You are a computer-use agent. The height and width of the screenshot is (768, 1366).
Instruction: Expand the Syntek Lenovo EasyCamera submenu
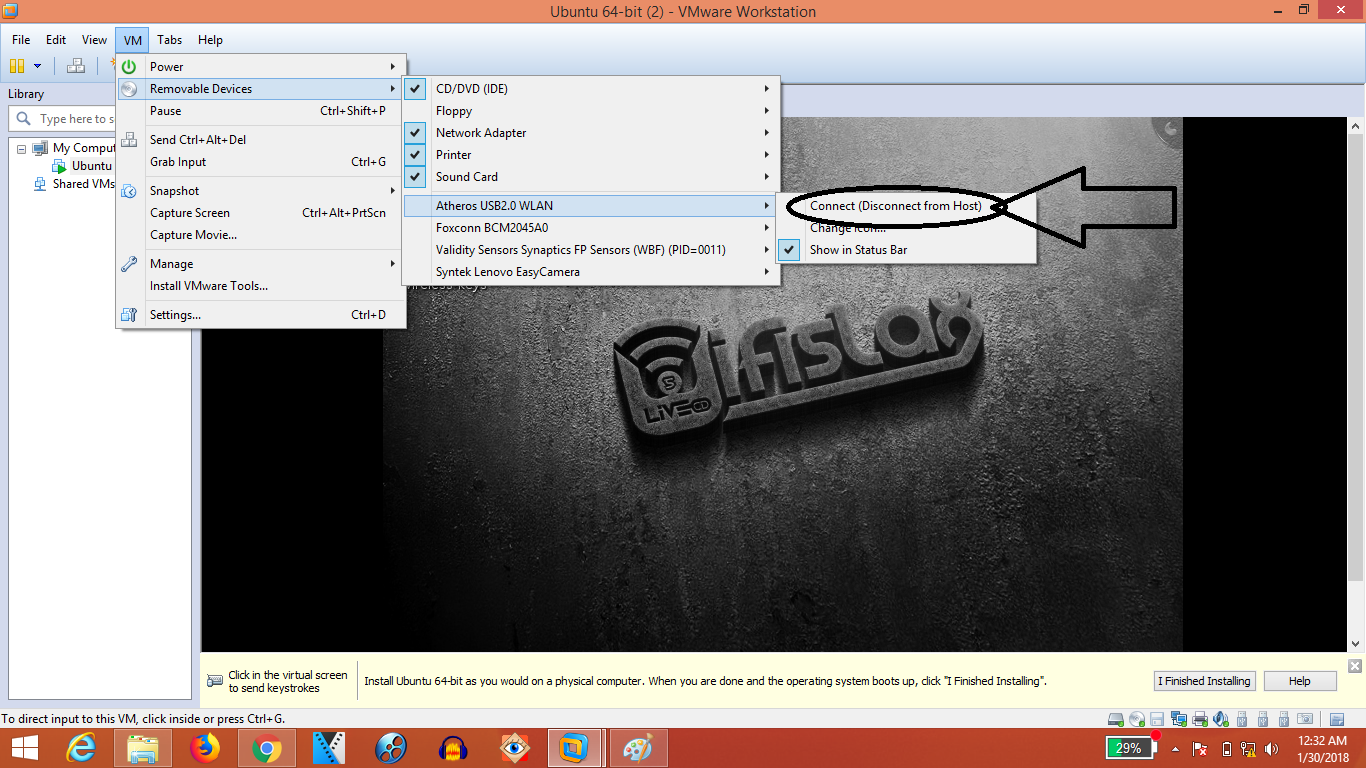(591, 272)
